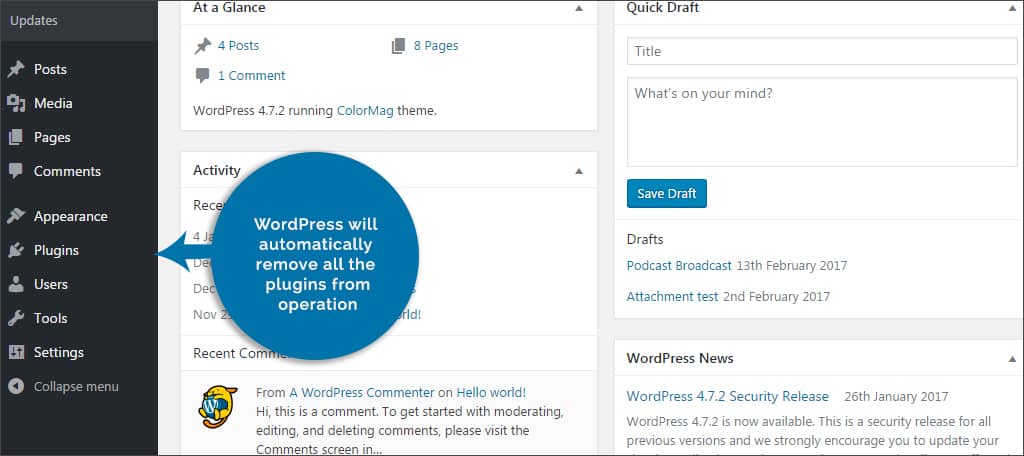Open the Media menu
Viewport: 1024px width, 456px height.
pyautogui.click(x=53, y=103)
